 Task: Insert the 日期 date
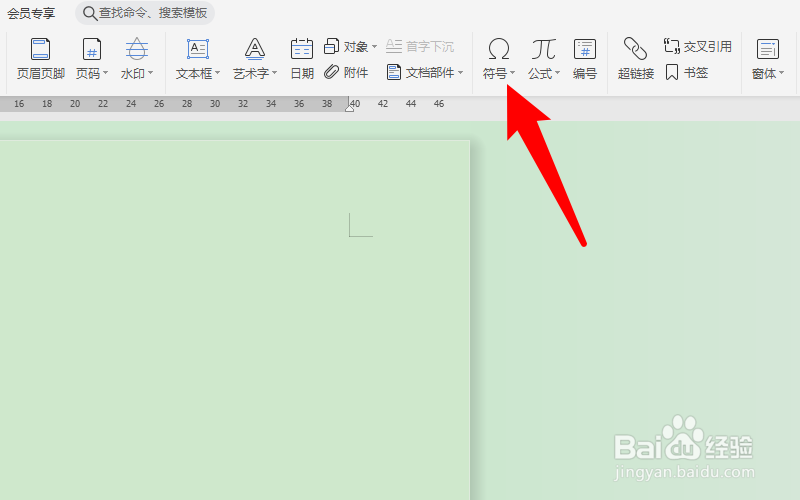tap(302, 59)
